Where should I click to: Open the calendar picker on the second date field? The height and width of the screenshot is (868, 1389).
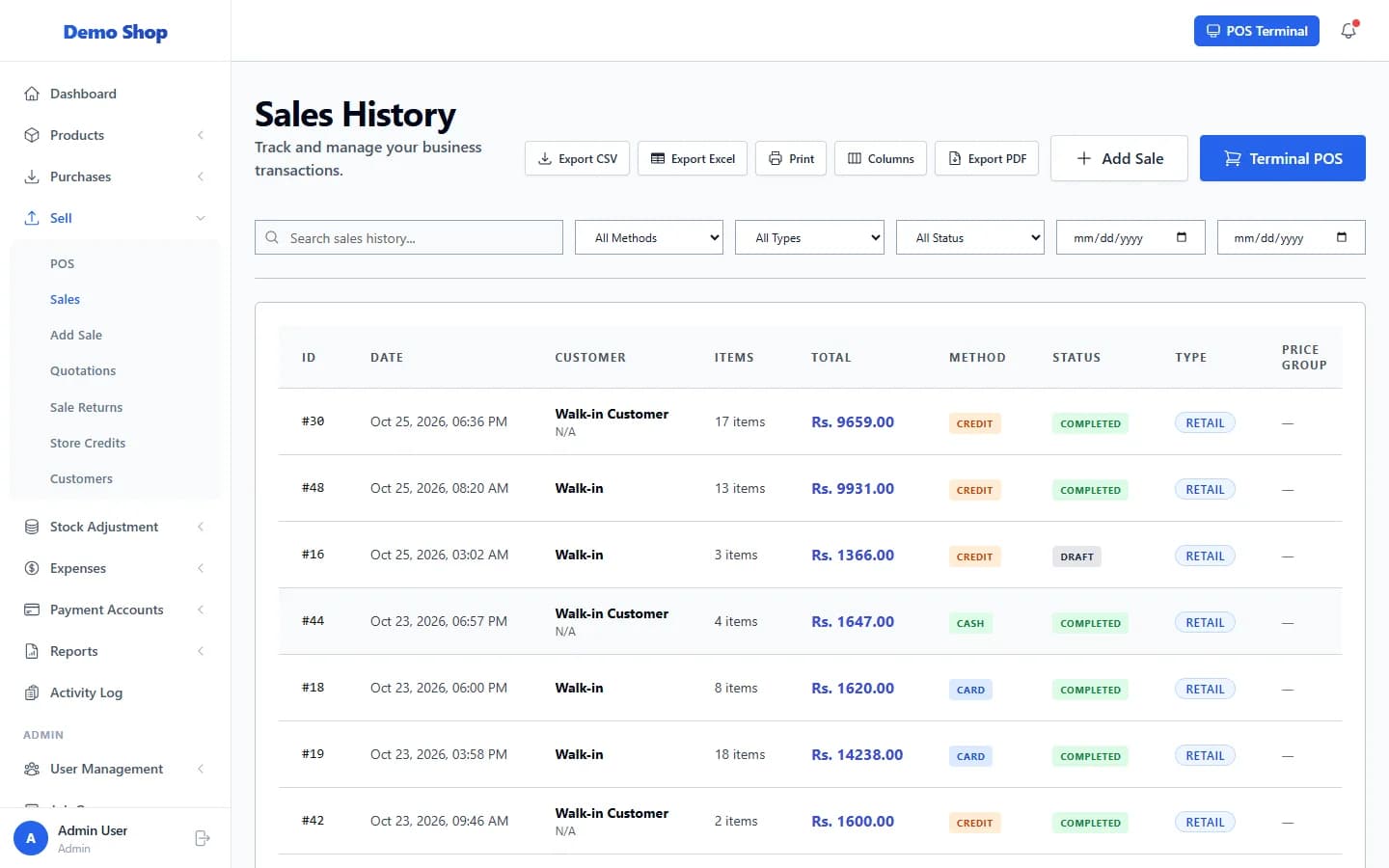tap(1342, 237)
